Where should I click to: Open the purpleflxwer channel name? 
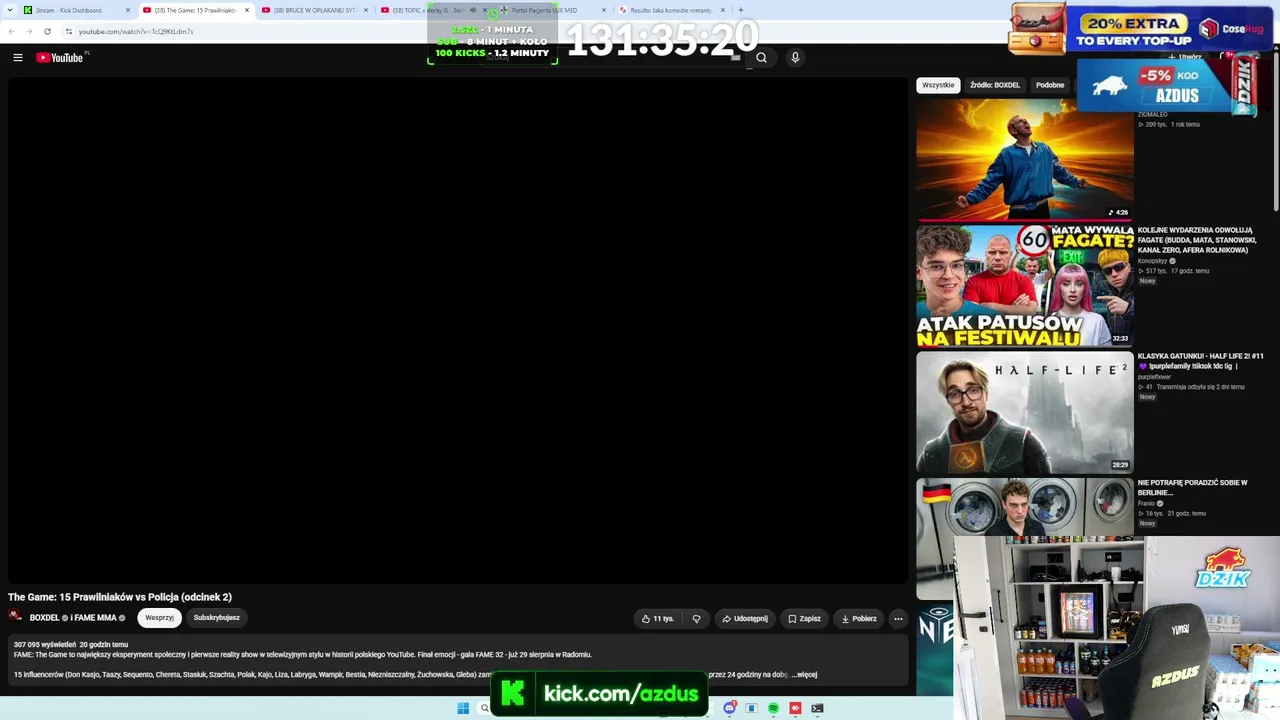1154,377
